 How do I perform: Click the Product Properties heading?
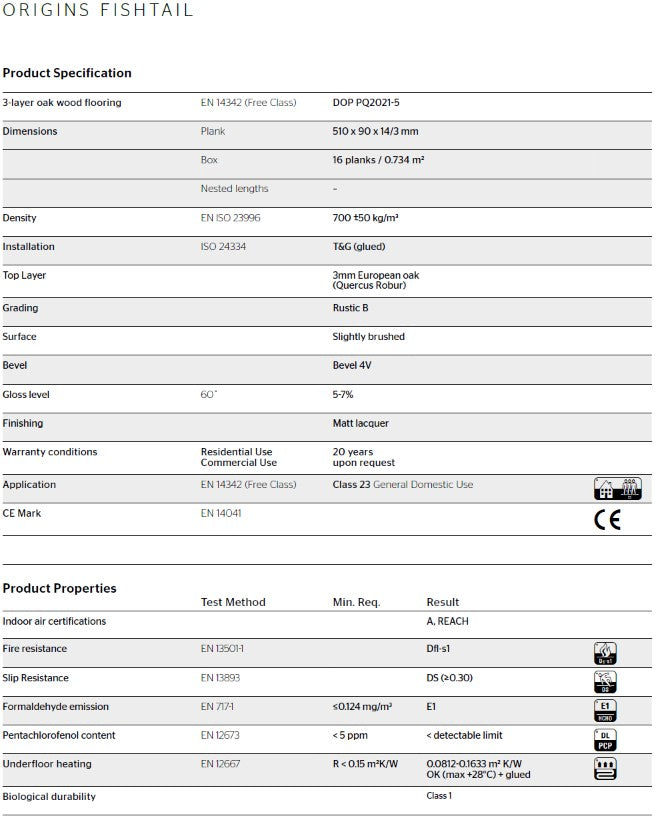[60, 588]
